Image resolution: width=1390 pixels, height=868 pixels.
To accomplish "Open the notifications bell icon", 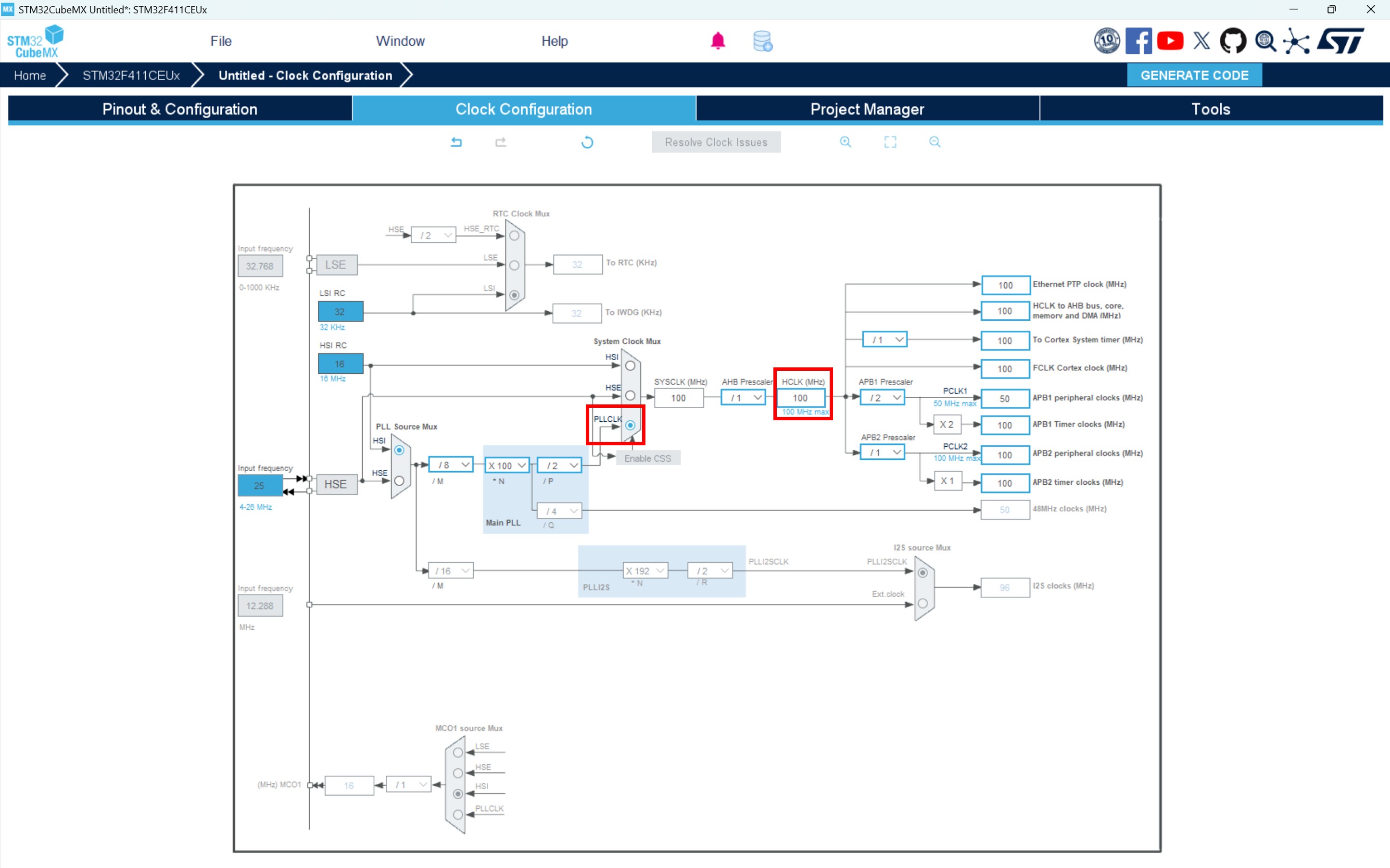I will click(718, 41).
